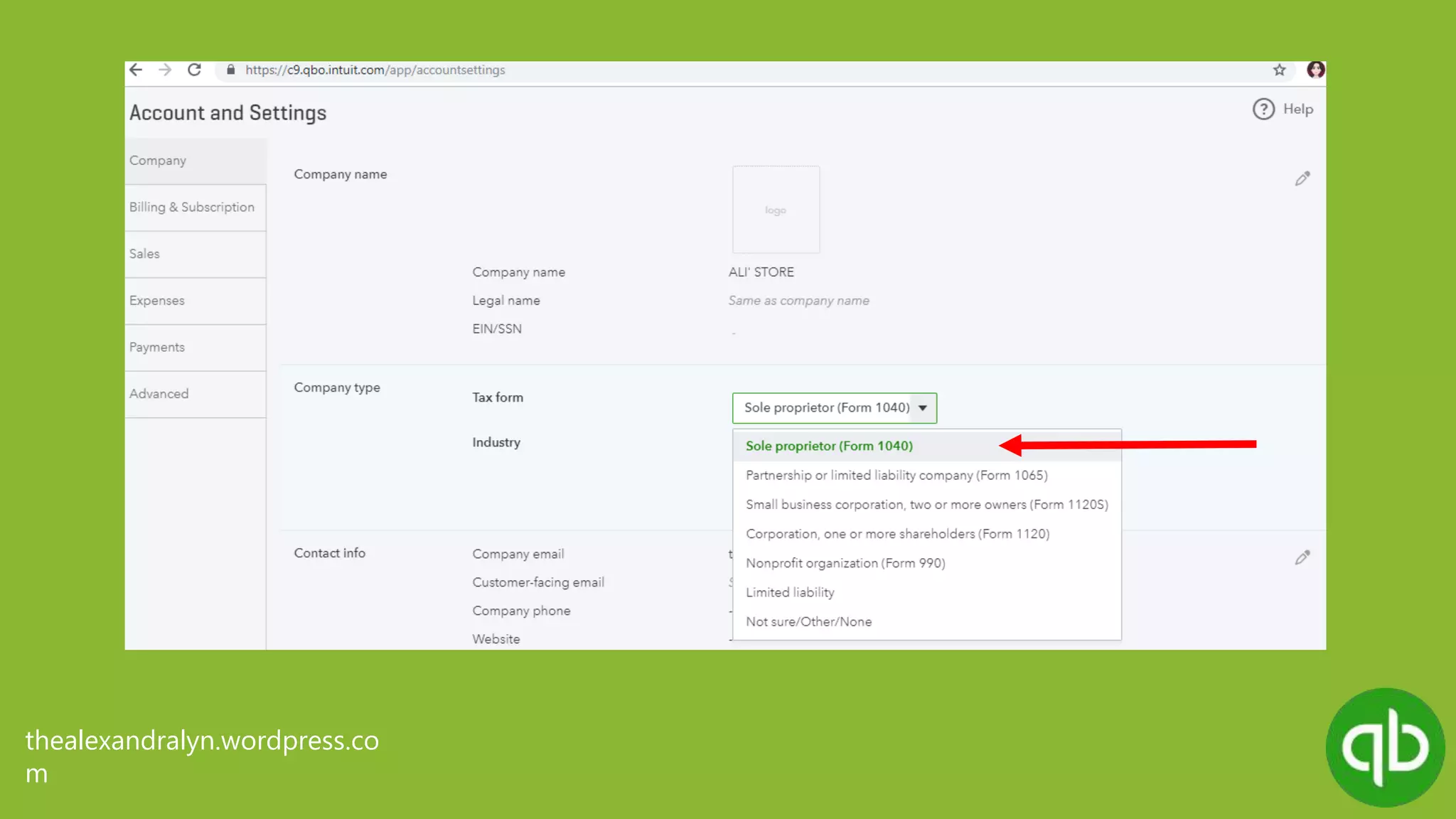
Task: Click the Help question mark icon
Action: click(x=1263, y=109)
